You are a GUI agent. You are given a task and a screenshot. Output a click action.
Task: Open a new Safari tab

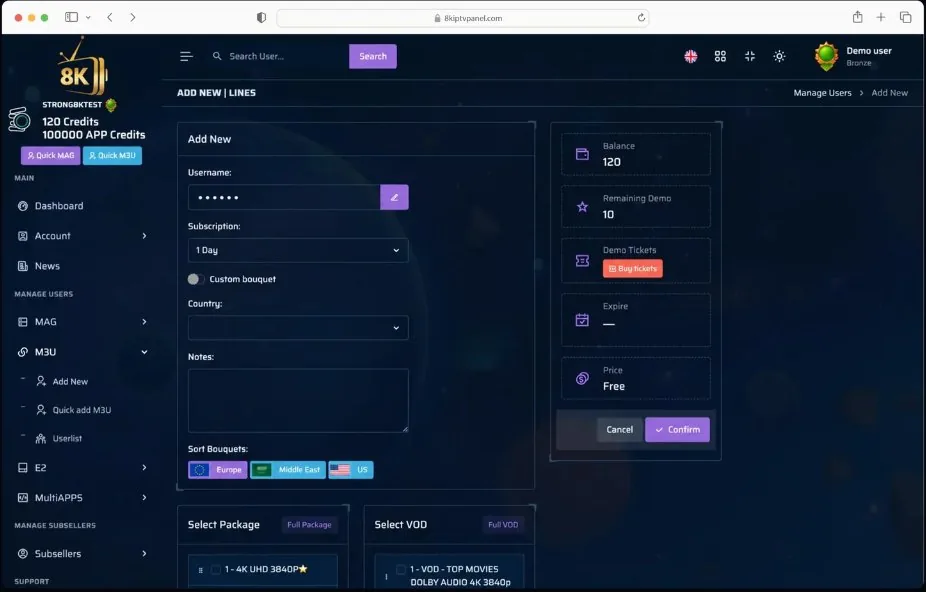(881, 17)
